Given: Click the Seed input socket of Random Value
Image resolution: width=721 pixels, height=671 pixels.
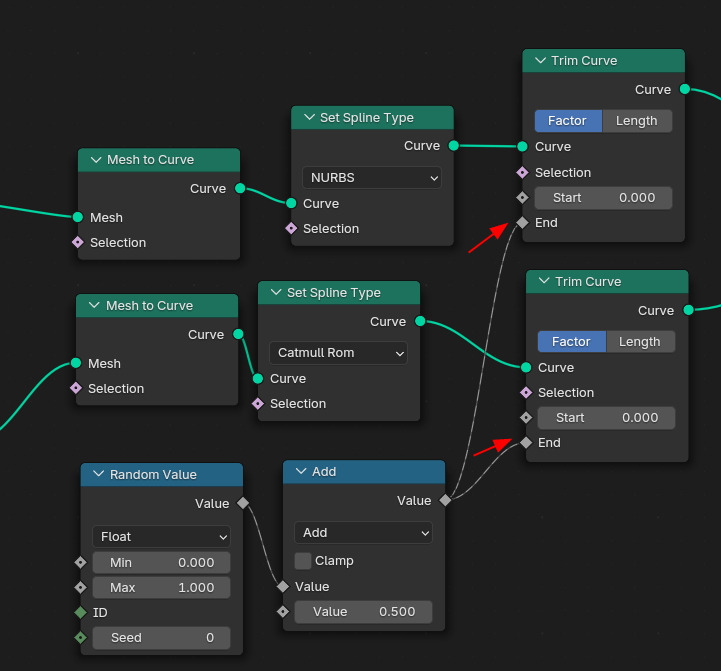Looking at the screenshot, I should pyautogui.click(x=80, y=637).
